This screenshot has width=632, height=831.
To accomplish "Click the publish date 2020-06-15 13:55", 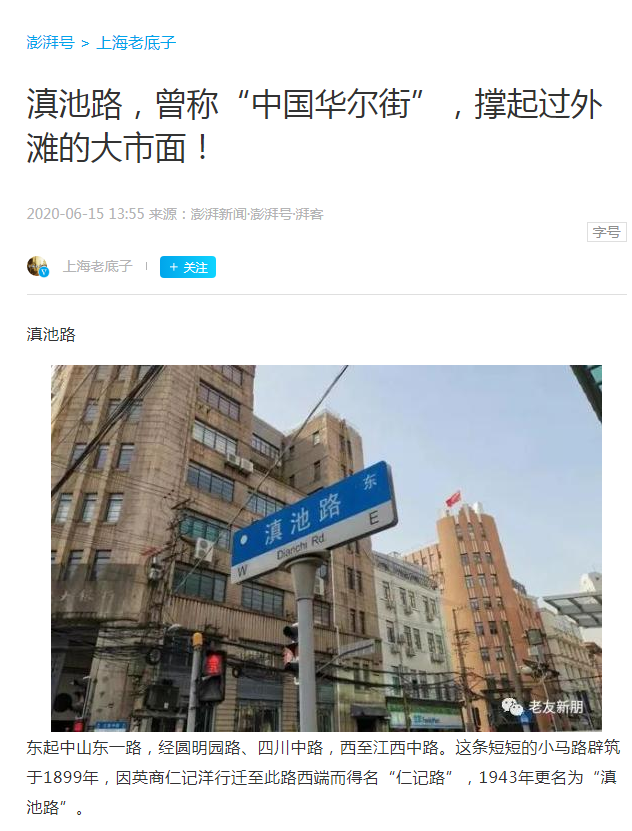I will pos(85,214).
